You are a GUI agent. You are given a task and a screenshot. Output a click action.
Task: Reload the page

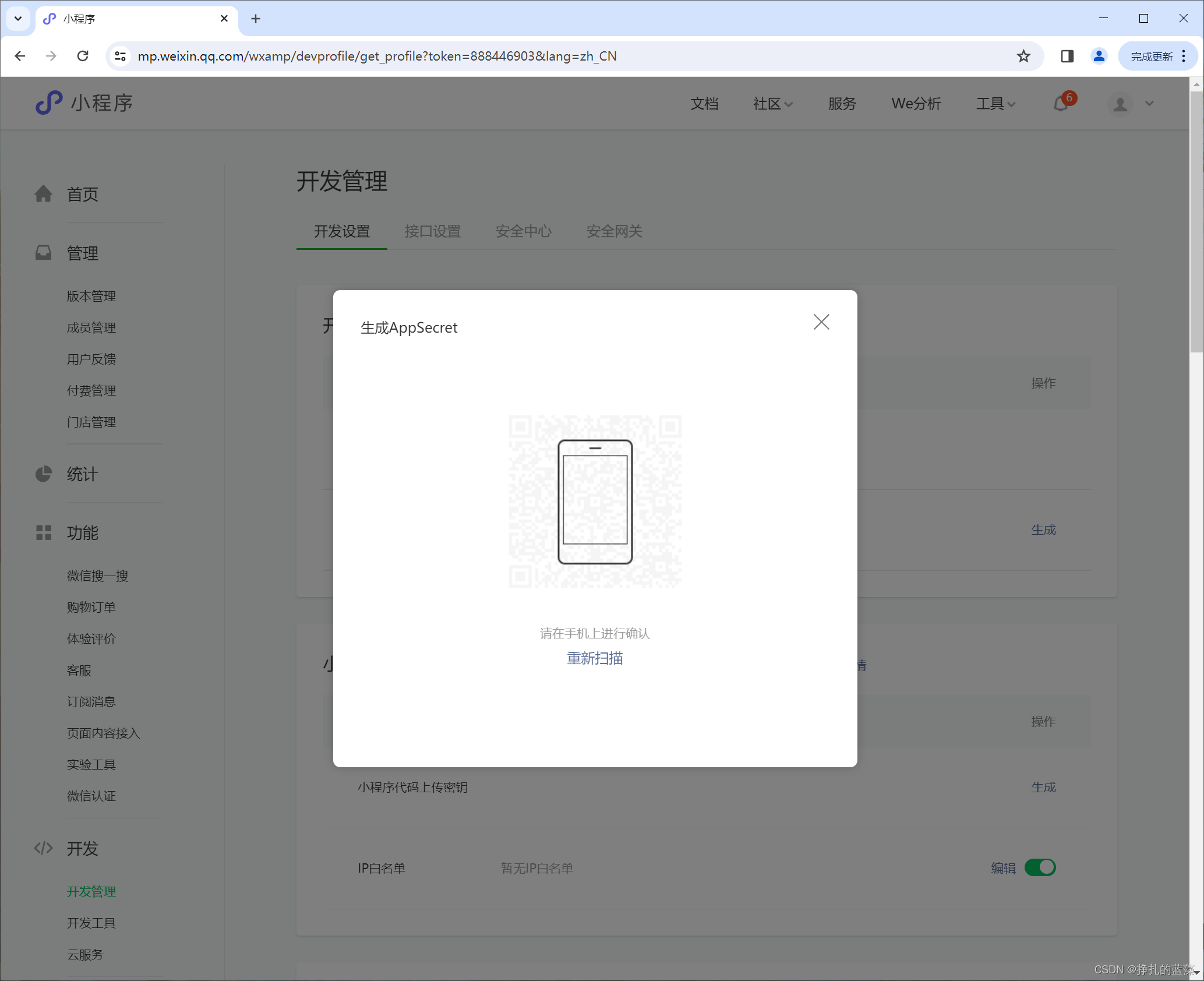pyautogui.click(x=83, y=56)
